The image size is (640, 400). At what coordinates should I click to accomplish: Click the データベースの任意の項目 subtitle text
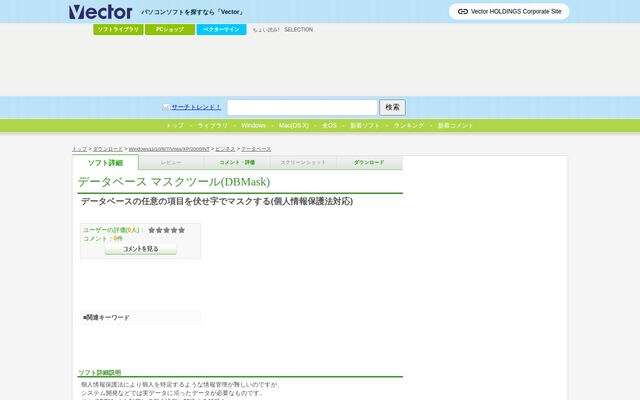(x=217, y=201)
